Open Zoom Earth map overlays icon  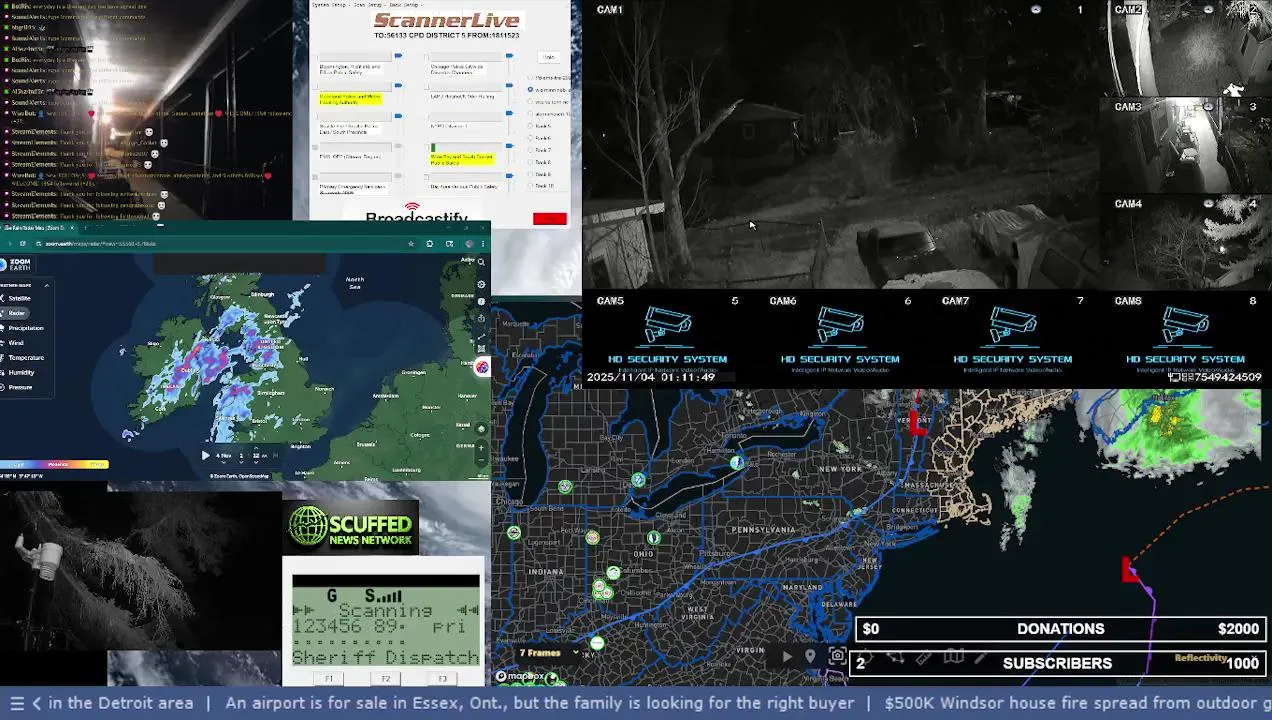pos(481,349)
